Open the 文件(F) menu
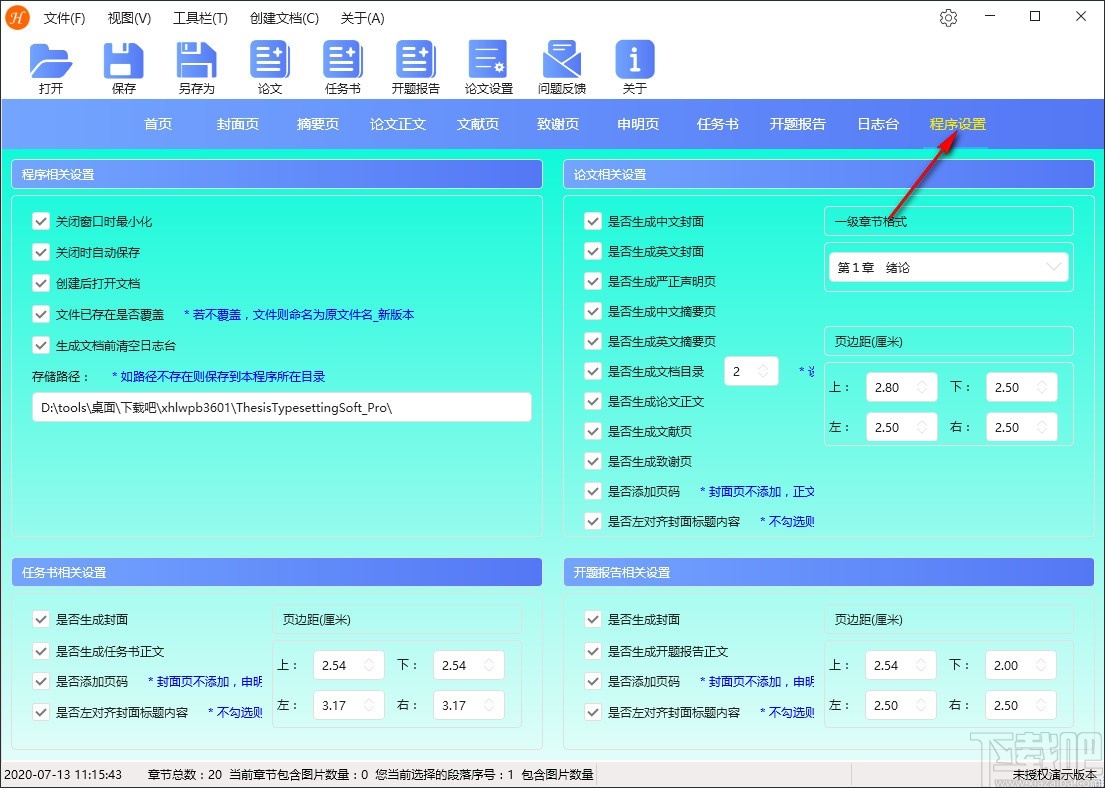Image resolution: width=1105 pixels, height=788 pixels. pos(65,17)
